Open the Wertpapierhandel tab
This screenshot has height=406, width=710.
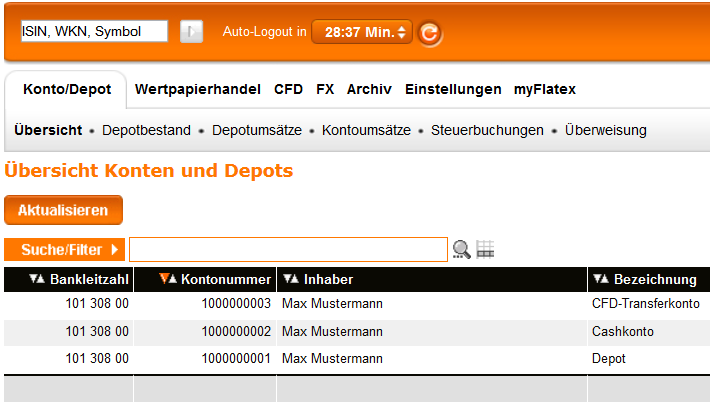click(x=198, y=89)
